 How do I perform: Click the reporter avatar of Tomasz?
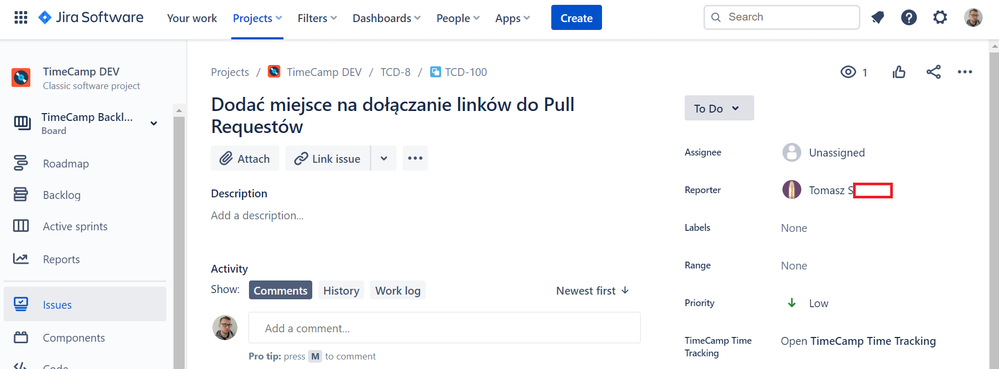[x=791, y=190]
